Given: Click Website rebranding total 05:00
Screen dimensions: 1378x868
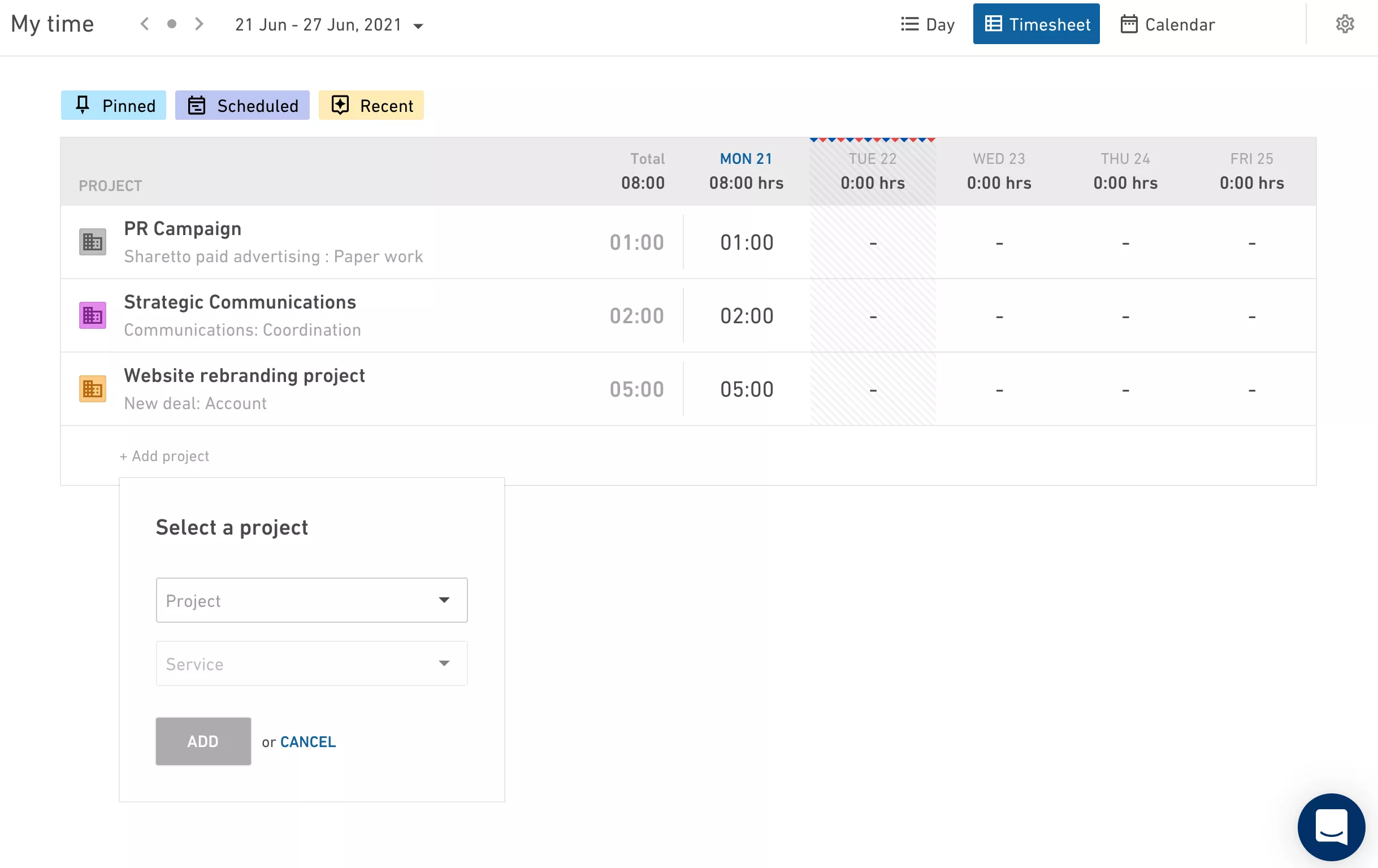Looking at the screenshot, I should (636, 389).
